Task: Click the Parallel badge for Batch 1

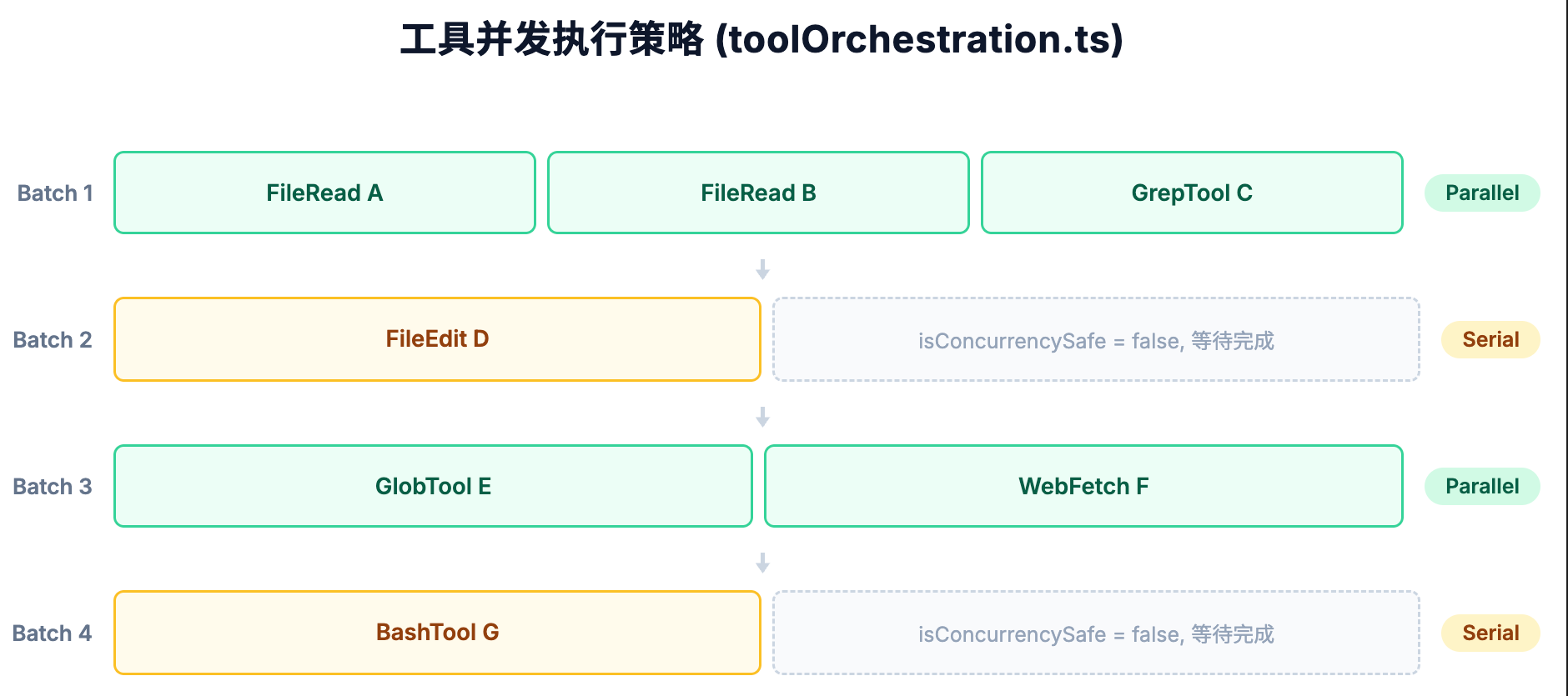Action: [1482, 193]
